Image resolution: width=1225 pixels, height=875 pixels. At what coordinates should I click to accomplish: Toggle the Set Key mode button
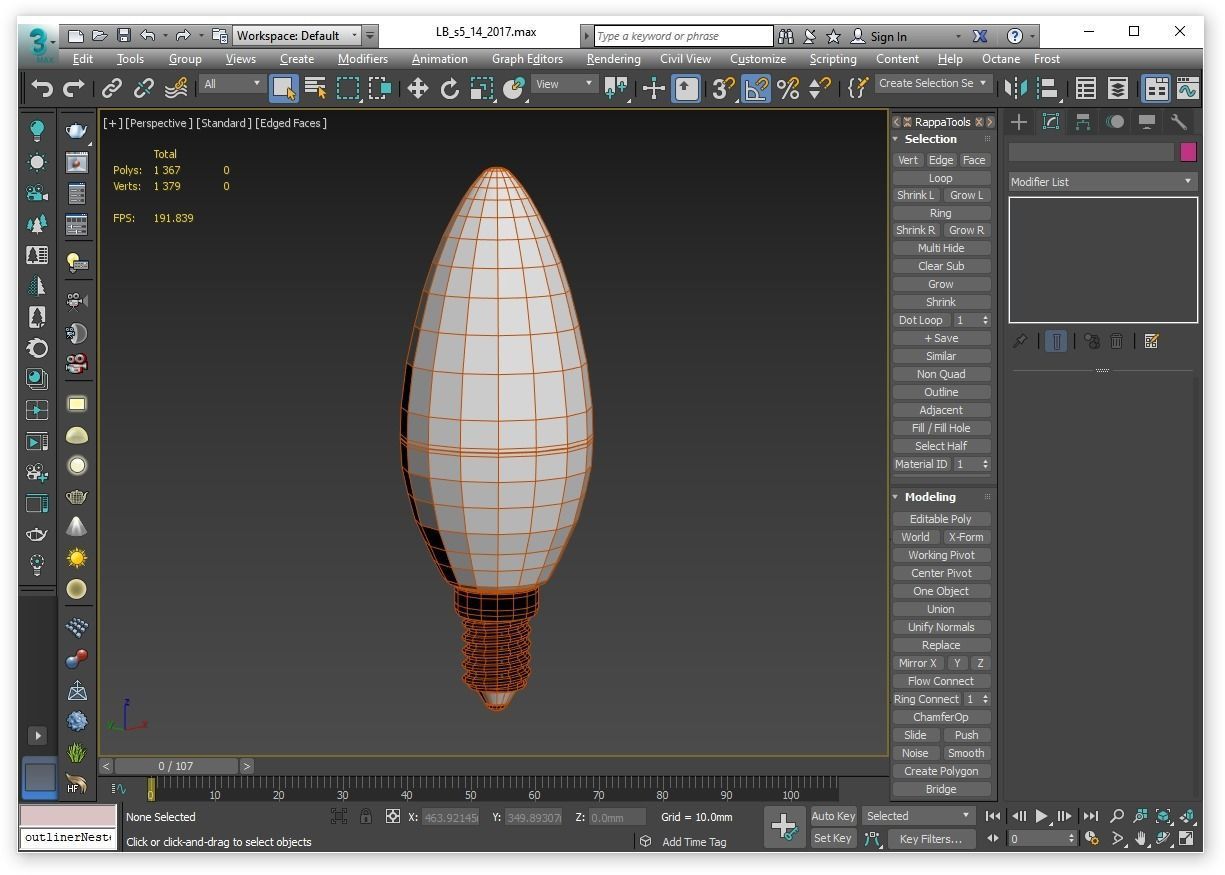[832, 838]
